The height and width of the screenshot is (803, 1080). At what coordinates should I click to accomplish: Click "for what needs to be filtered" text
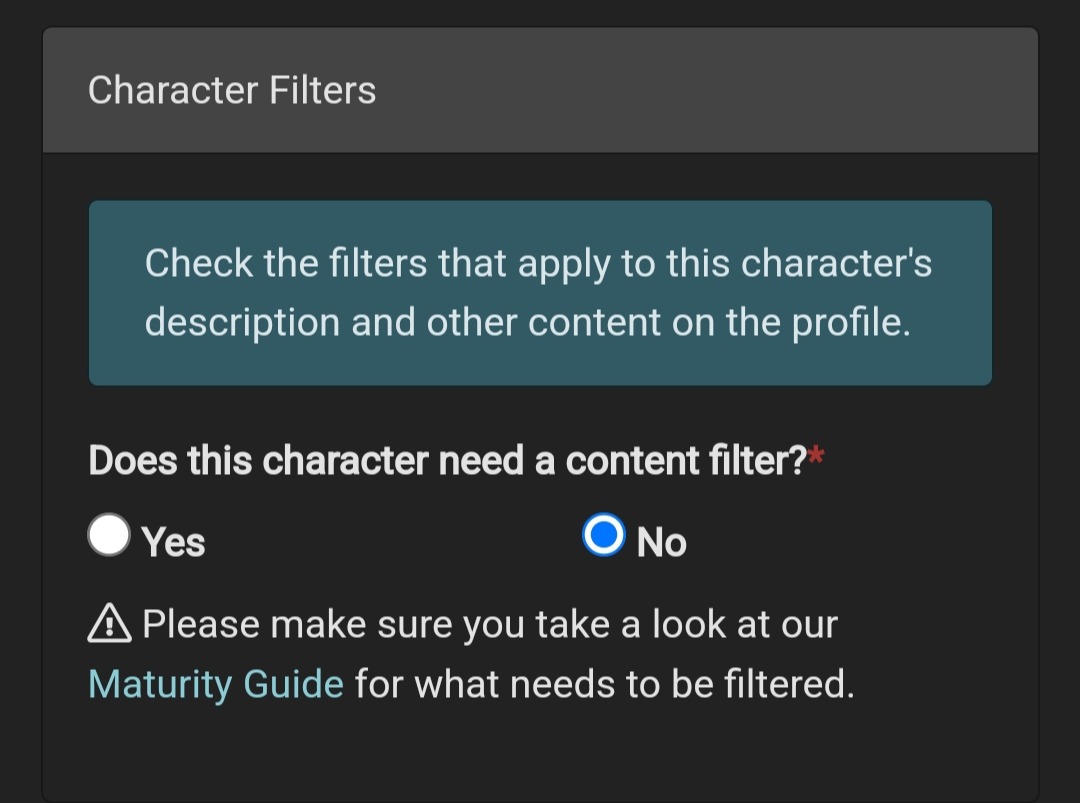[x=605, y=685]
